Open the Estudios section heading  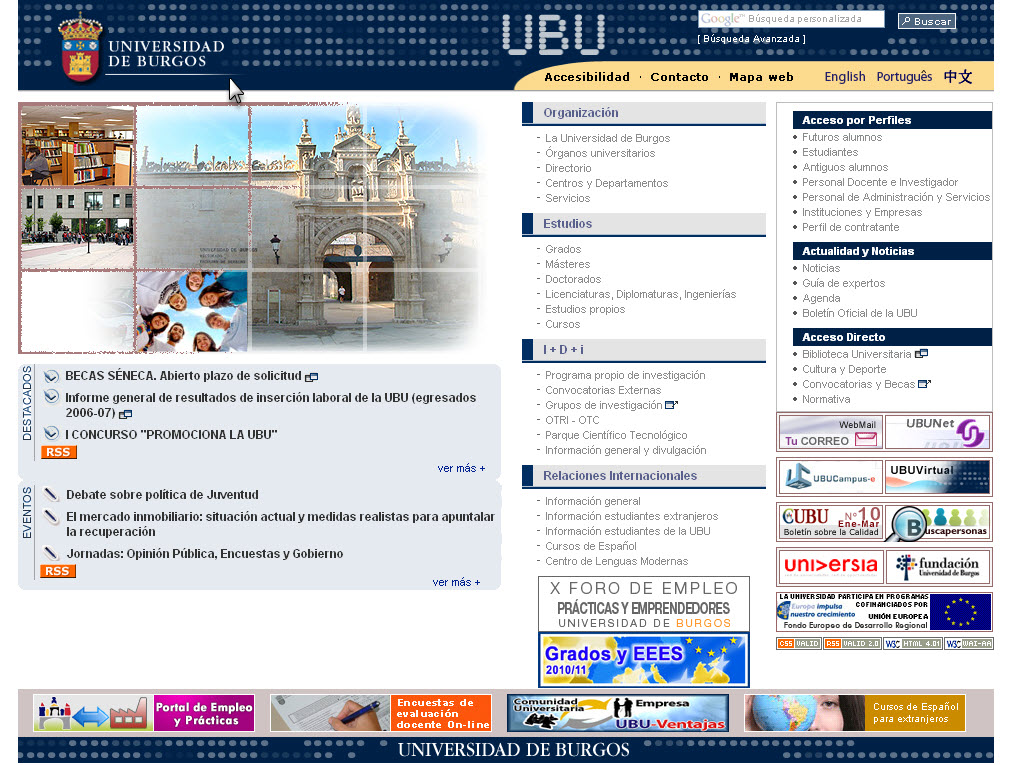[x=567, y=224]
